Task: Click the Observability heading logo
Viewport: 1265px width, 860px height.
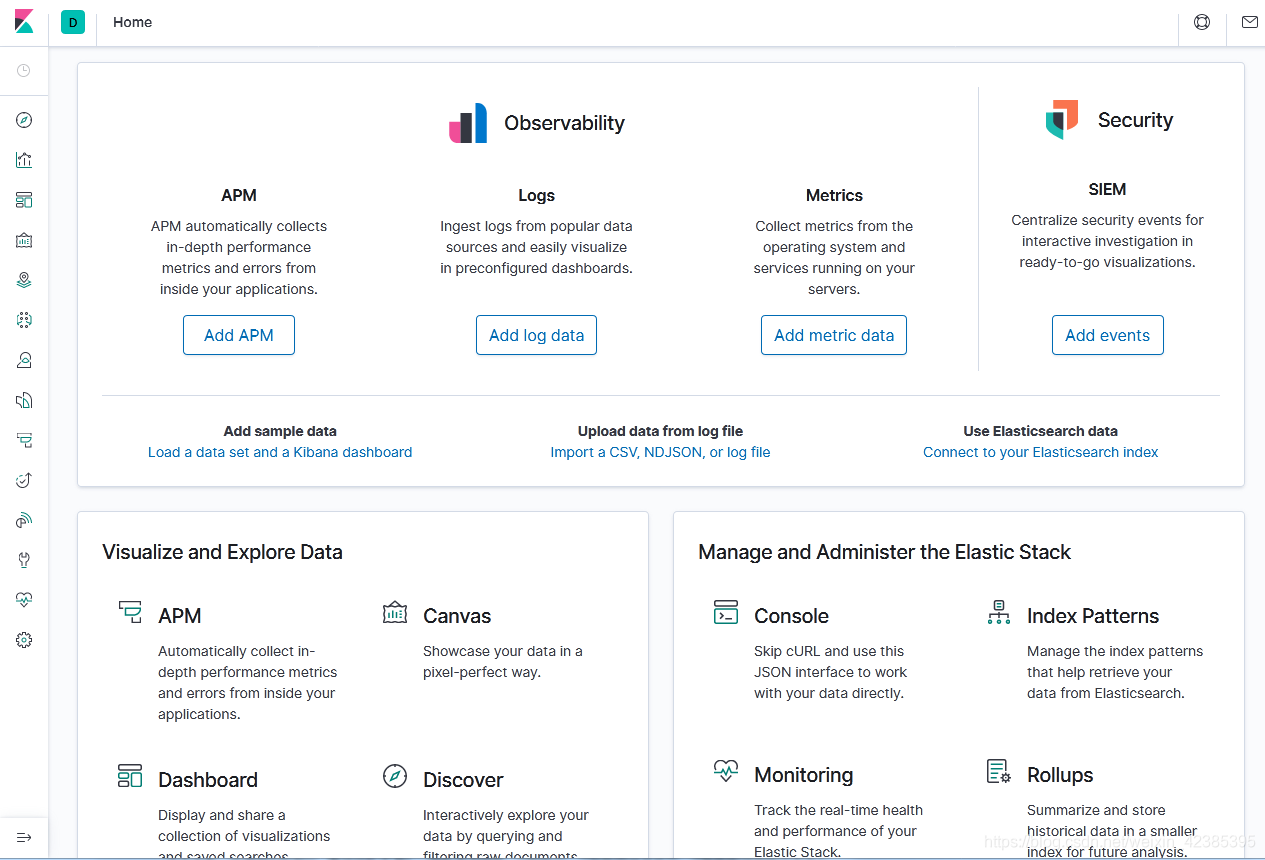Action: pos(468,123)
